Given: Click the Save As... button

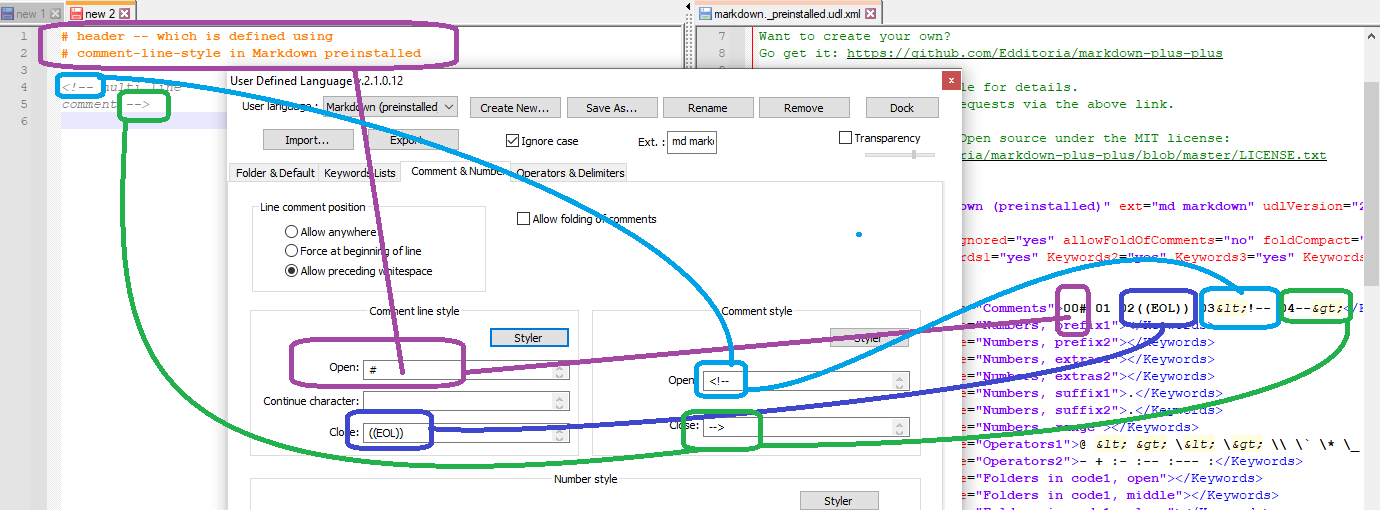Looking at the screenshot, I should [611, 108].
